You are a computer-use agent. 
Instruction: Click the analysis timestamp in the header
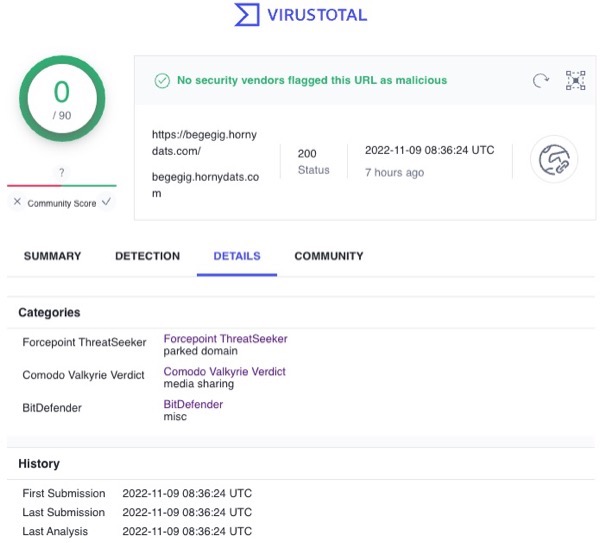tap(429, 150)
